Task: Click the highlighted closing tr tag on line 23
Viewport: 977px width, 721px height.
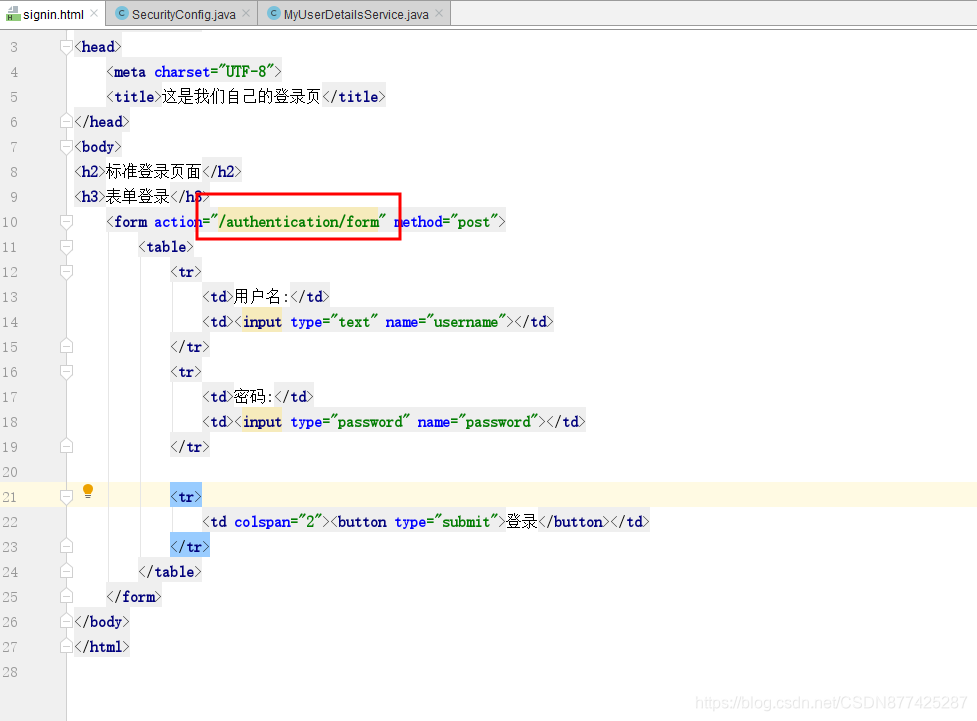Action: 190,547
